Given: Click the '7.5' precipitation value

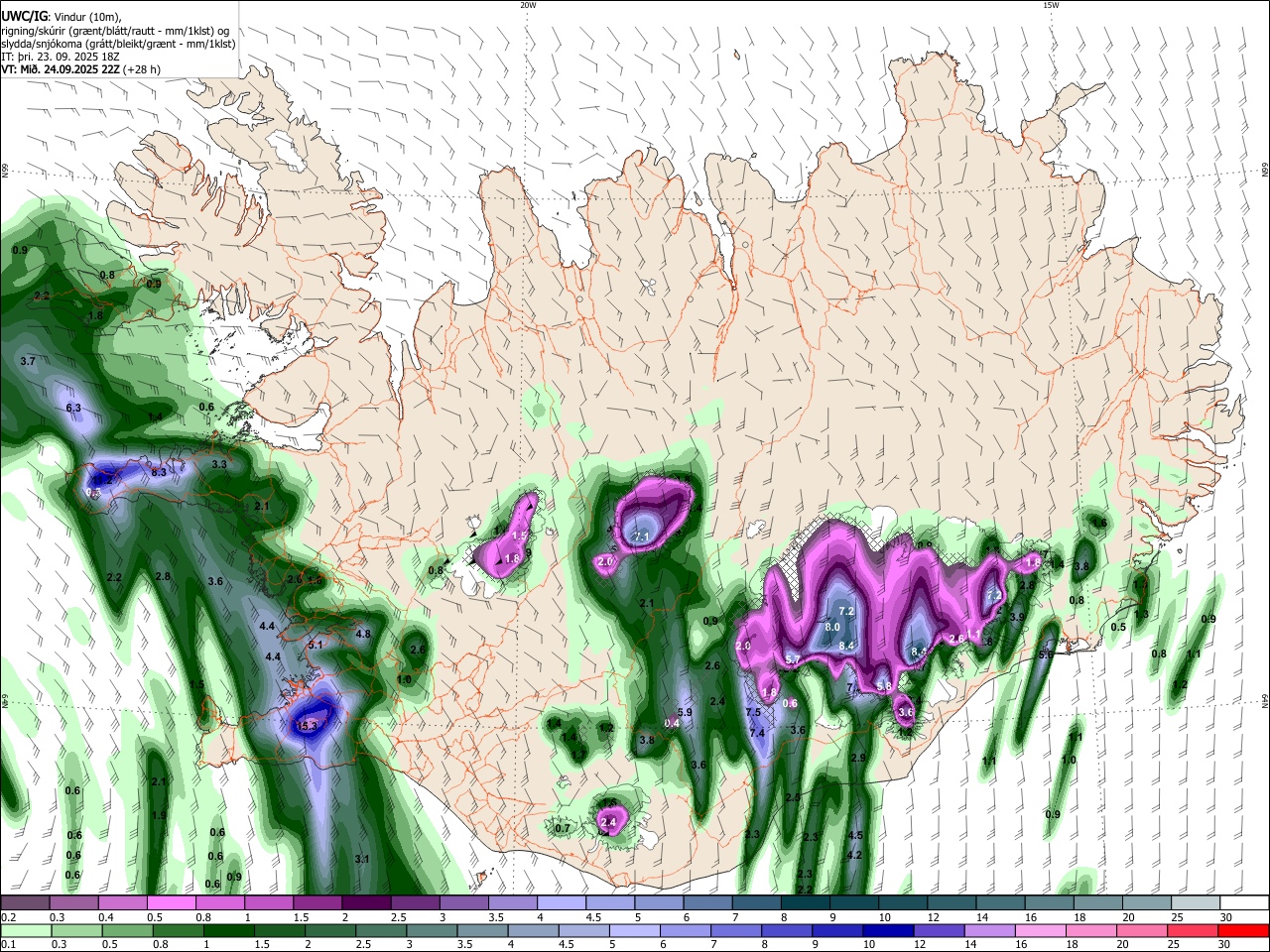Looking at the screenshot, I should (753, 712).
